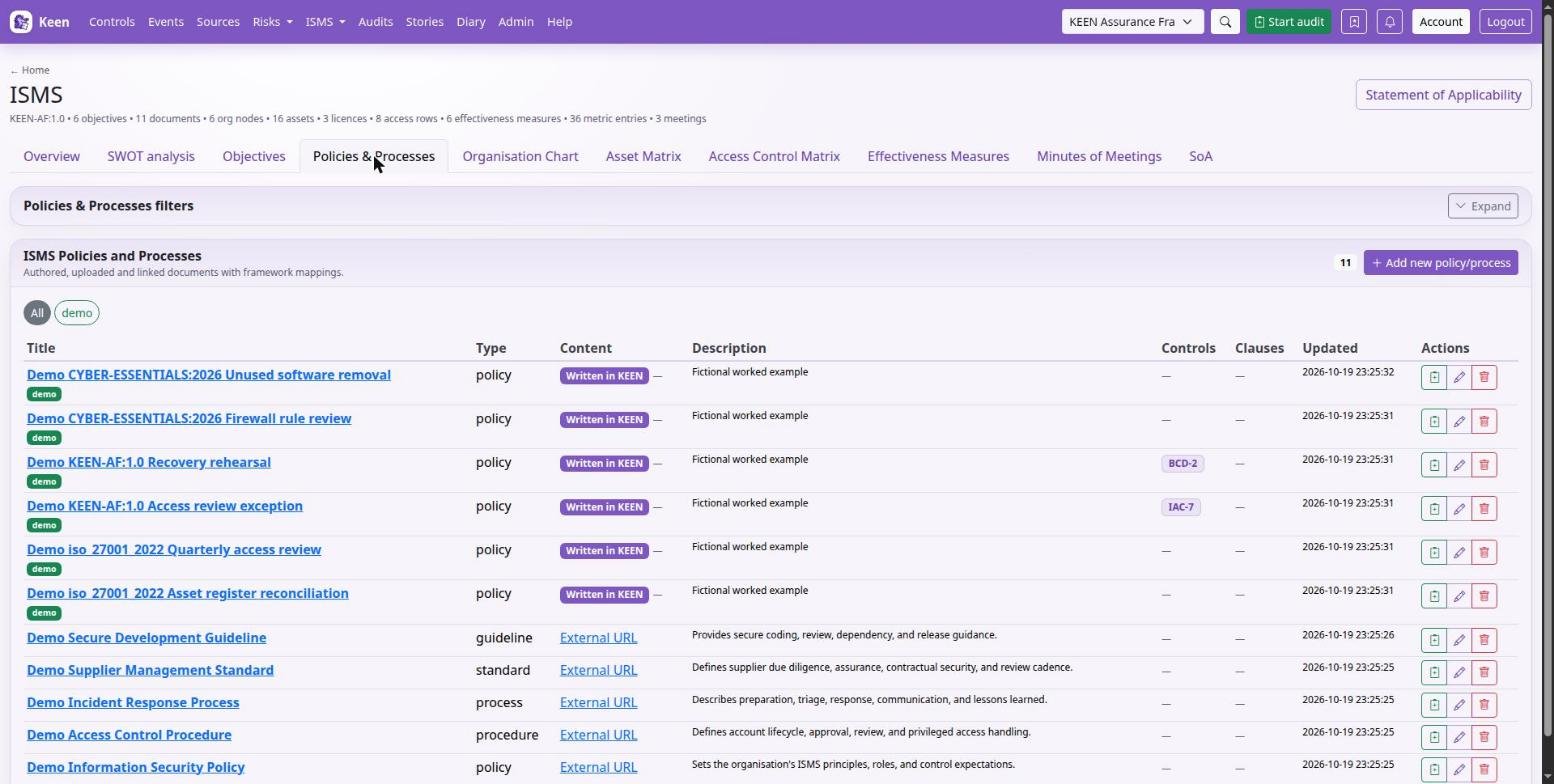This screenshot has width=1554, height=784.
Task: Click clipboard icon for Recovery rehearsal row
Action: coord(1434,465)
